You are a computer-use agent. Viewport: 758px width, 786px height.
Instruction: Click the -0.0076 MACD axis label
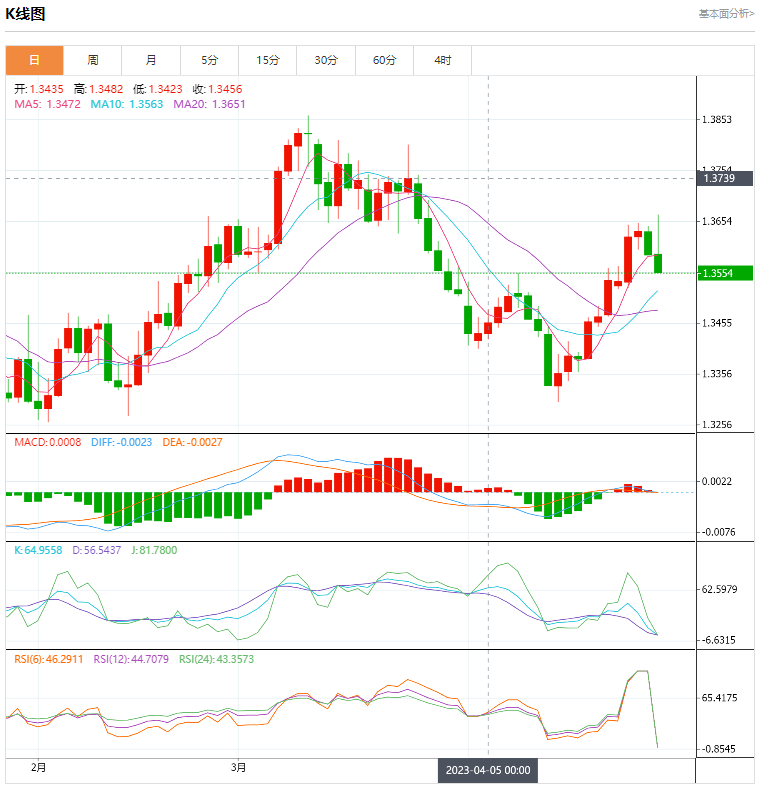pyautogui.click(x=718, y=532)
